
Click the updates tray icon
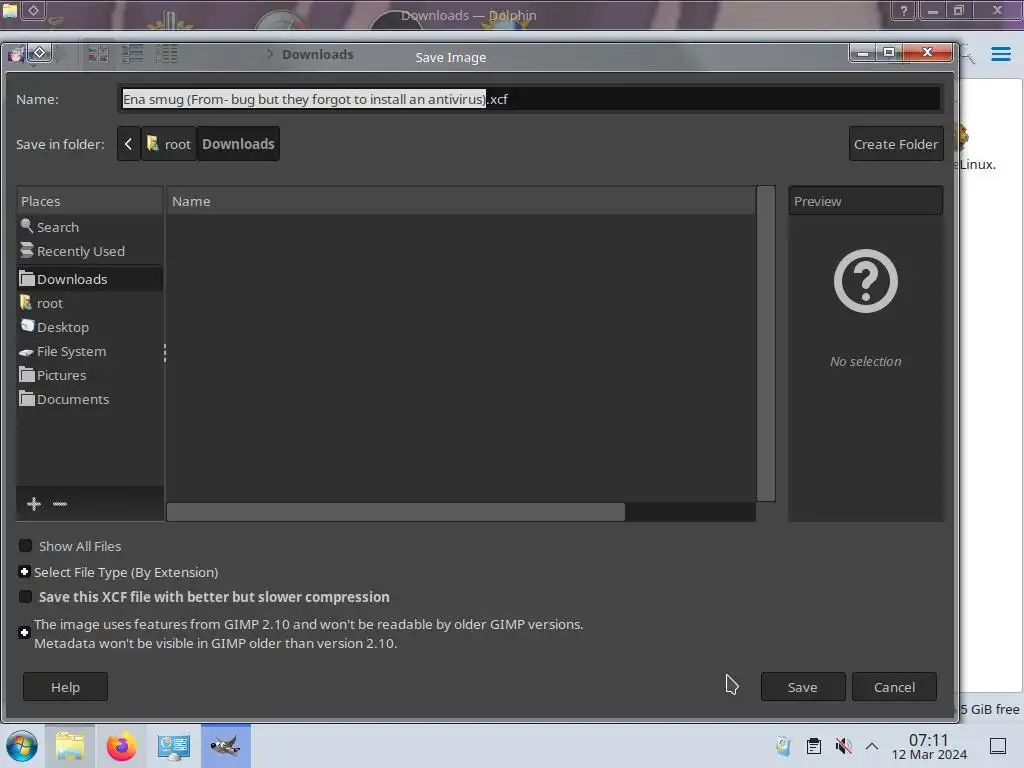click(x=783, y=746)
